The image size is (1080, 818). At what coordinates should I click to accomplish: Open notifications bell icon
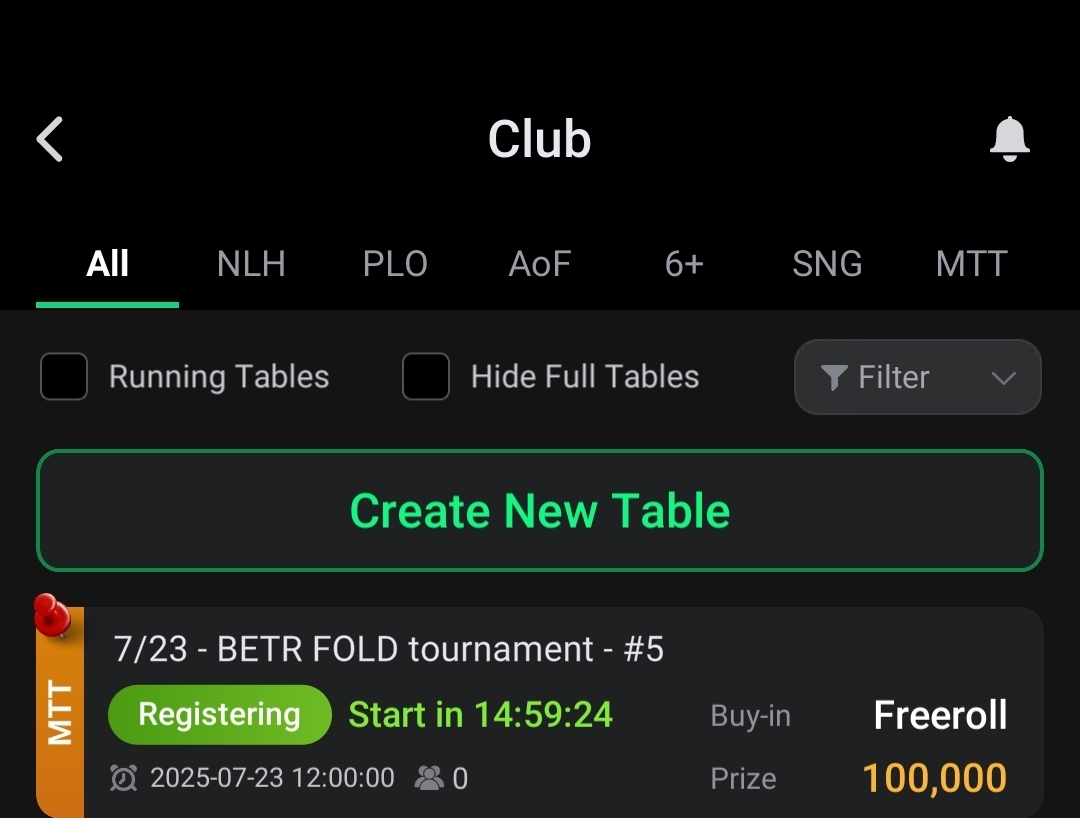tap(1009, 139)
